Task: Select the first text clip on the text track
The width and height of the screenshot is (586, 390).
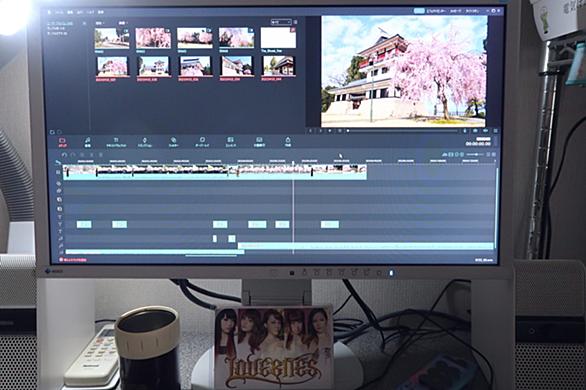Action: click(84, 225)
